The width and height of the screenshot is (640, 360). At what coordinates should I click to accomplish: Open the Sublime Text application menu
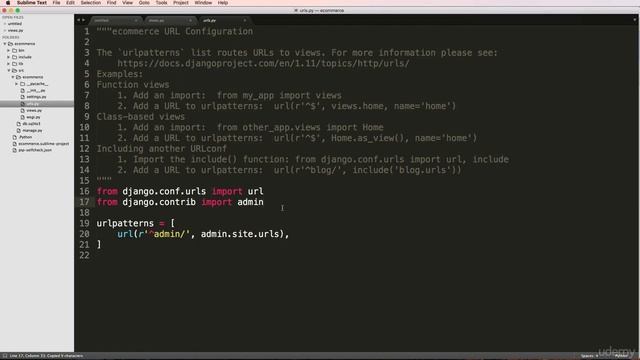(x=31, y=3)
